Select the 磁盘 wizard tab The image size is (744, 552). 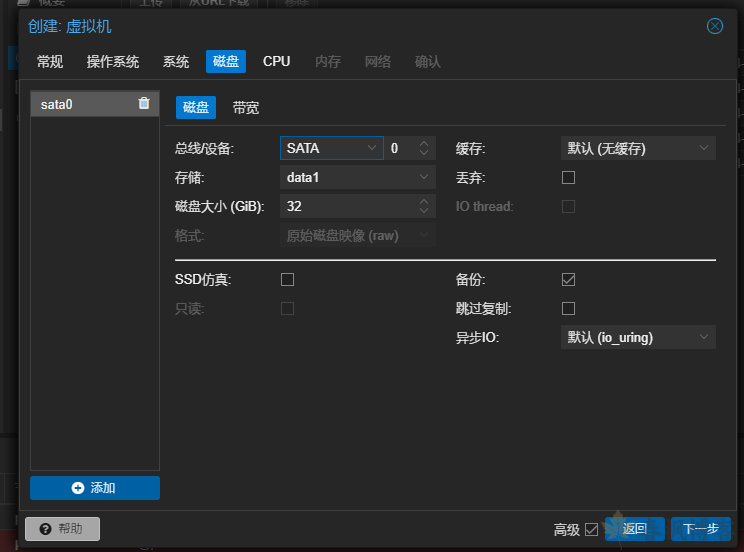click(226, 62)
